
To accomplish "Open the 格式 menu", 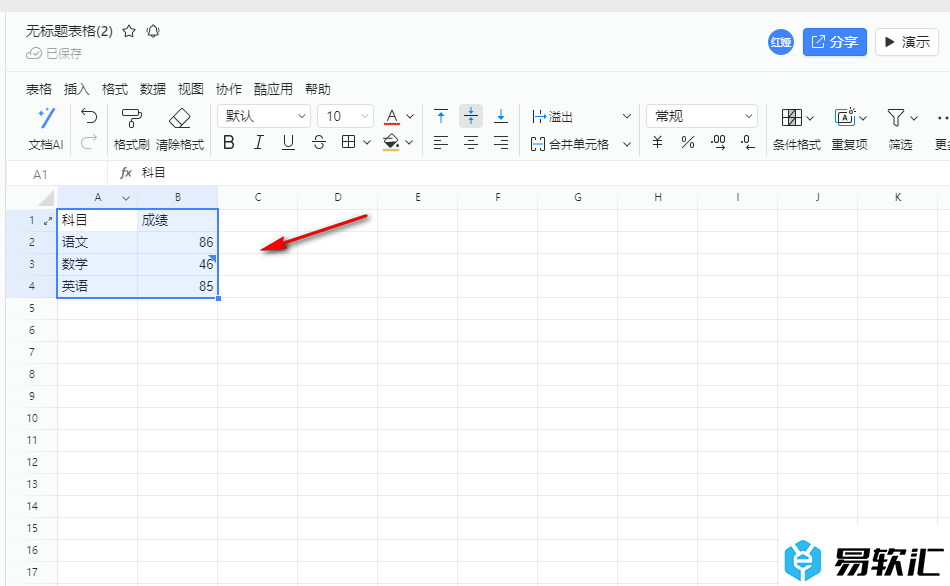I will 115,89.
